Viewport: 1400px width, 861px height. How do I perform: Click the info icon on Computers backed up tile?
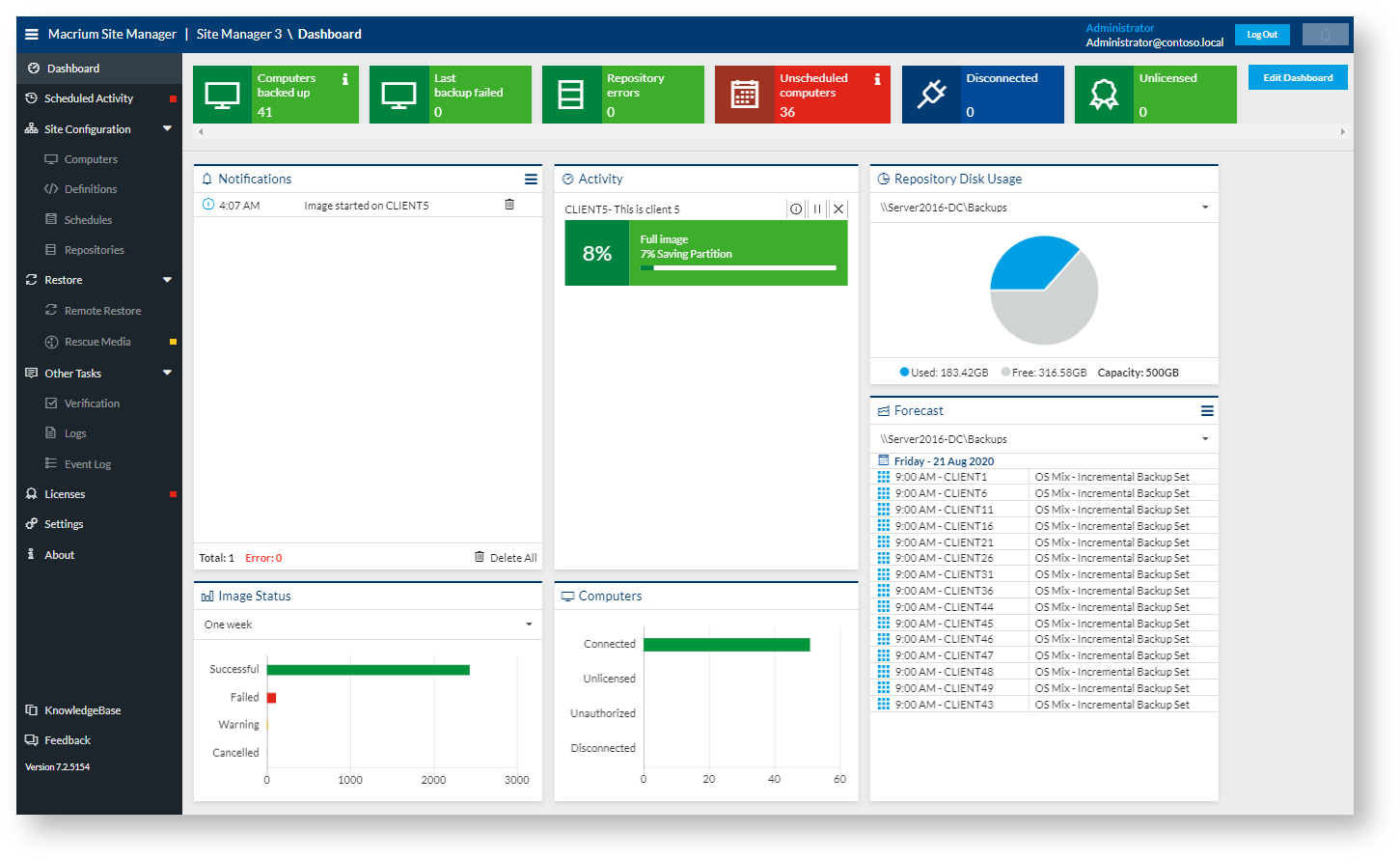click(x=345, y=79)
